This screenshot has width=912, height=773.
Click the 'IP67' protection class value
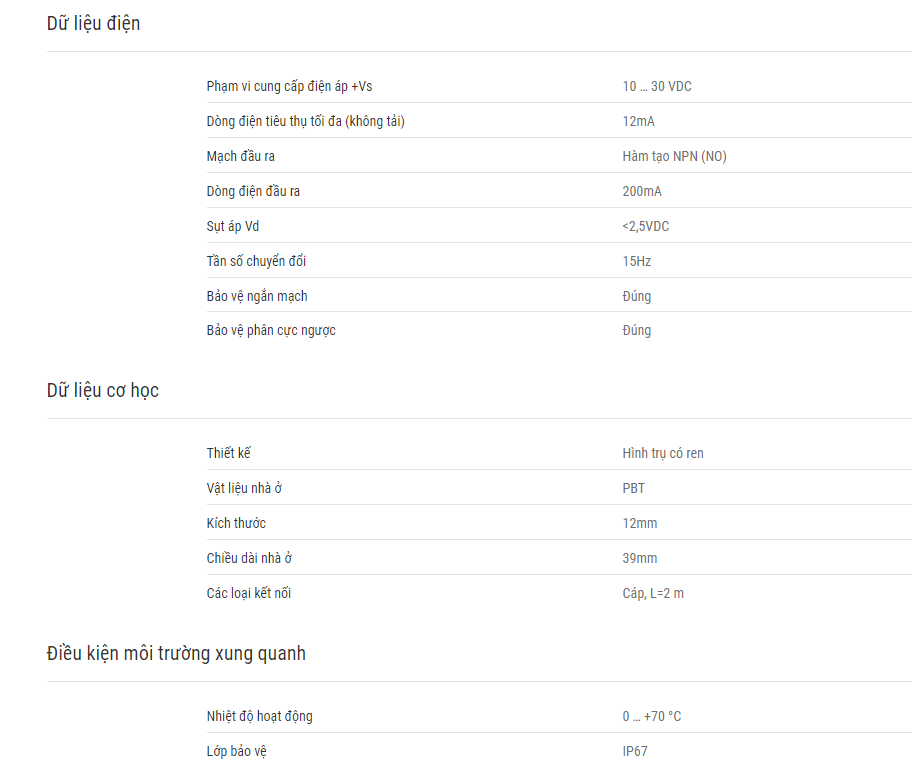coord(635,751)
